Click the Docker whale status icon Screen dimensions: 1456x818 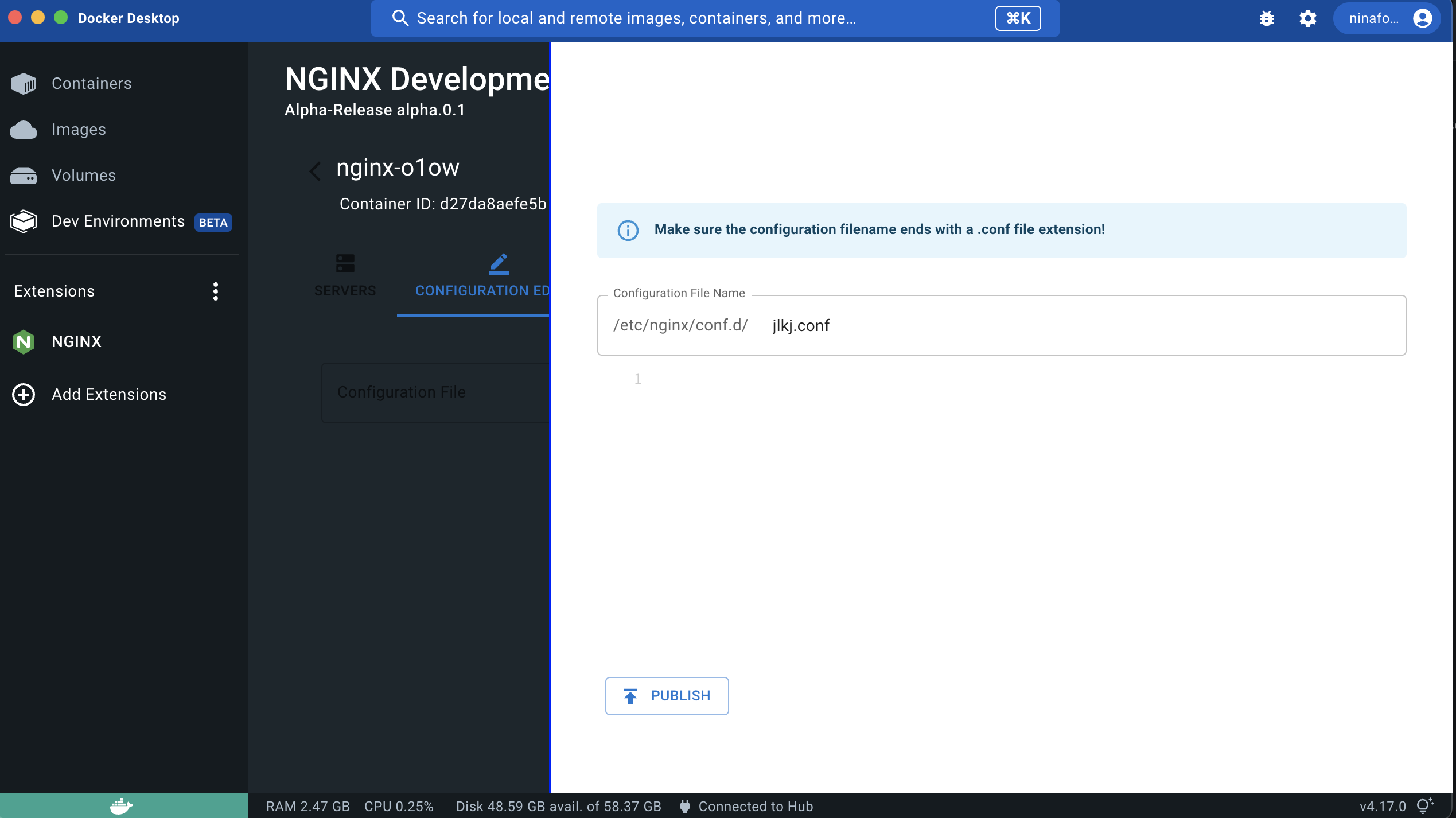122,806
